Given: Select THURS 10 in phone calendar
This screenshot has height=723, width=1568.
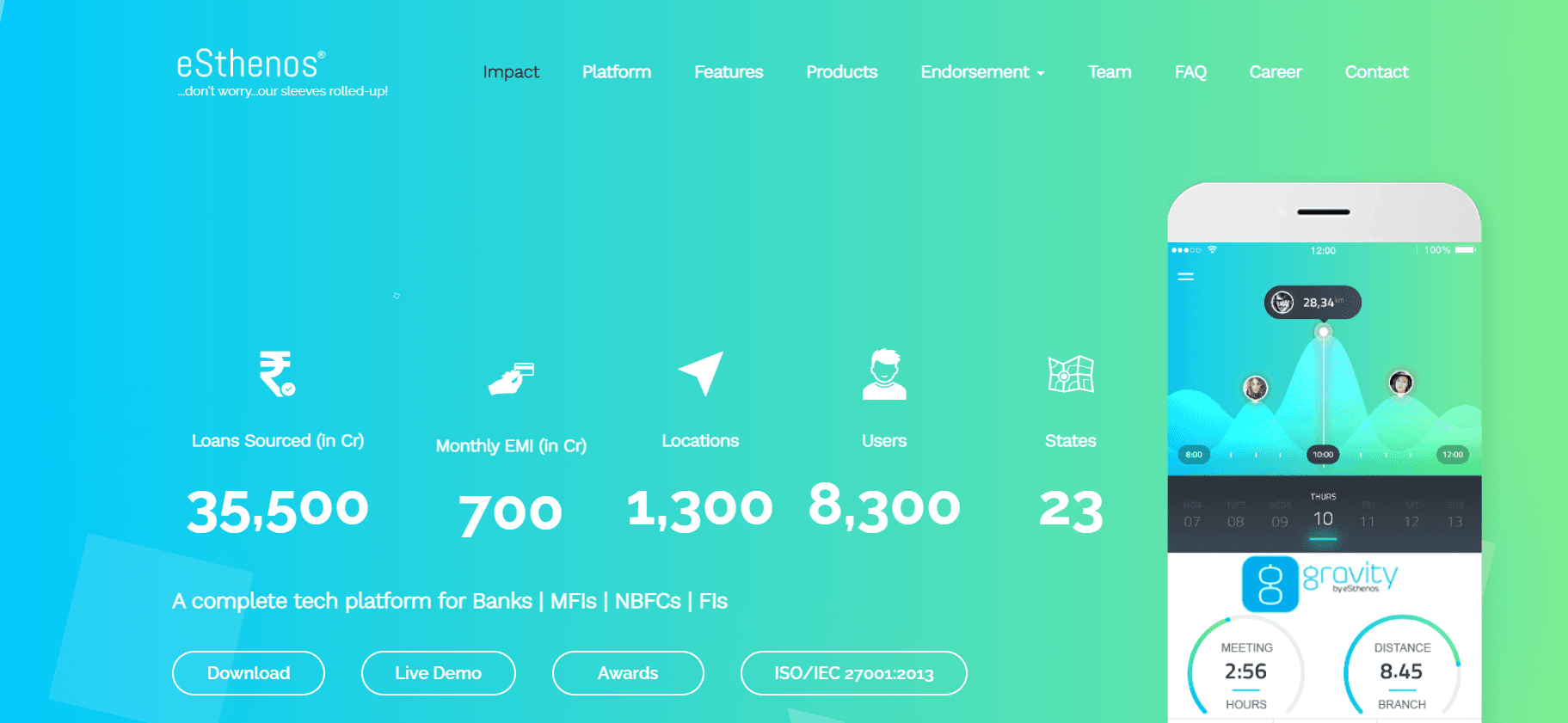Looking at the screenshot, I should [x=1323, y=512].
